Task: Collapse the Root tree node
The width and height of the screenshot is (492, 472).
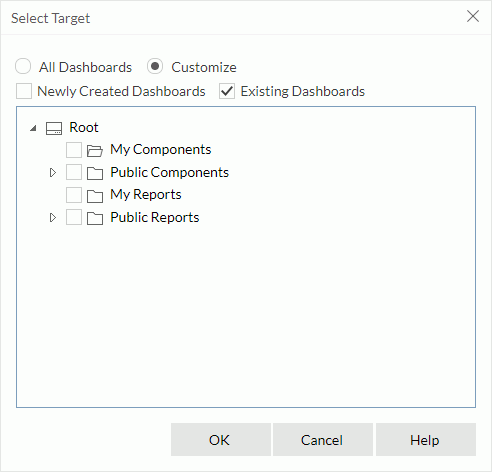Action: tap(33, 128)
